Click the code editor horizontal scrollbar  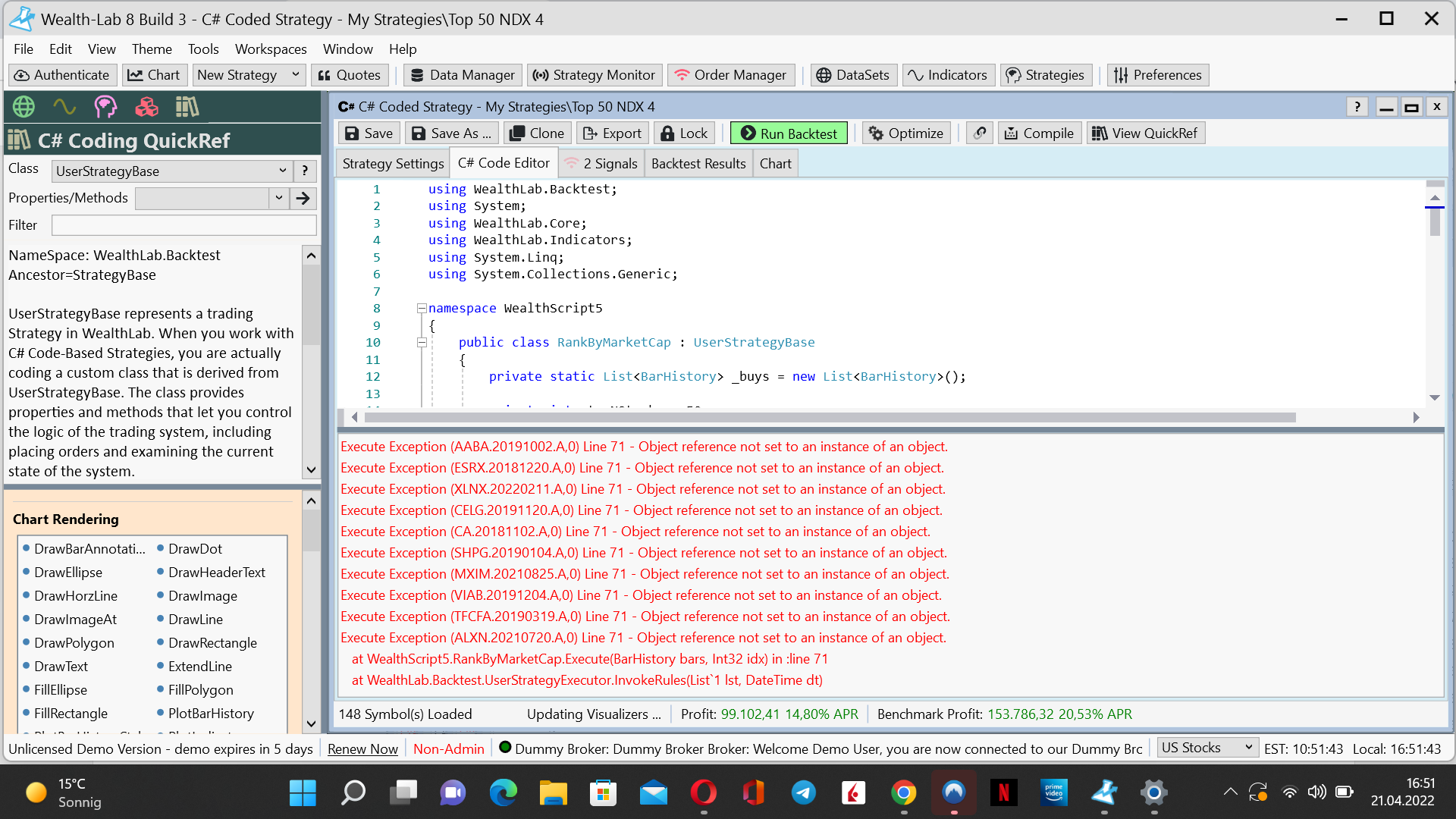point(830,418)
